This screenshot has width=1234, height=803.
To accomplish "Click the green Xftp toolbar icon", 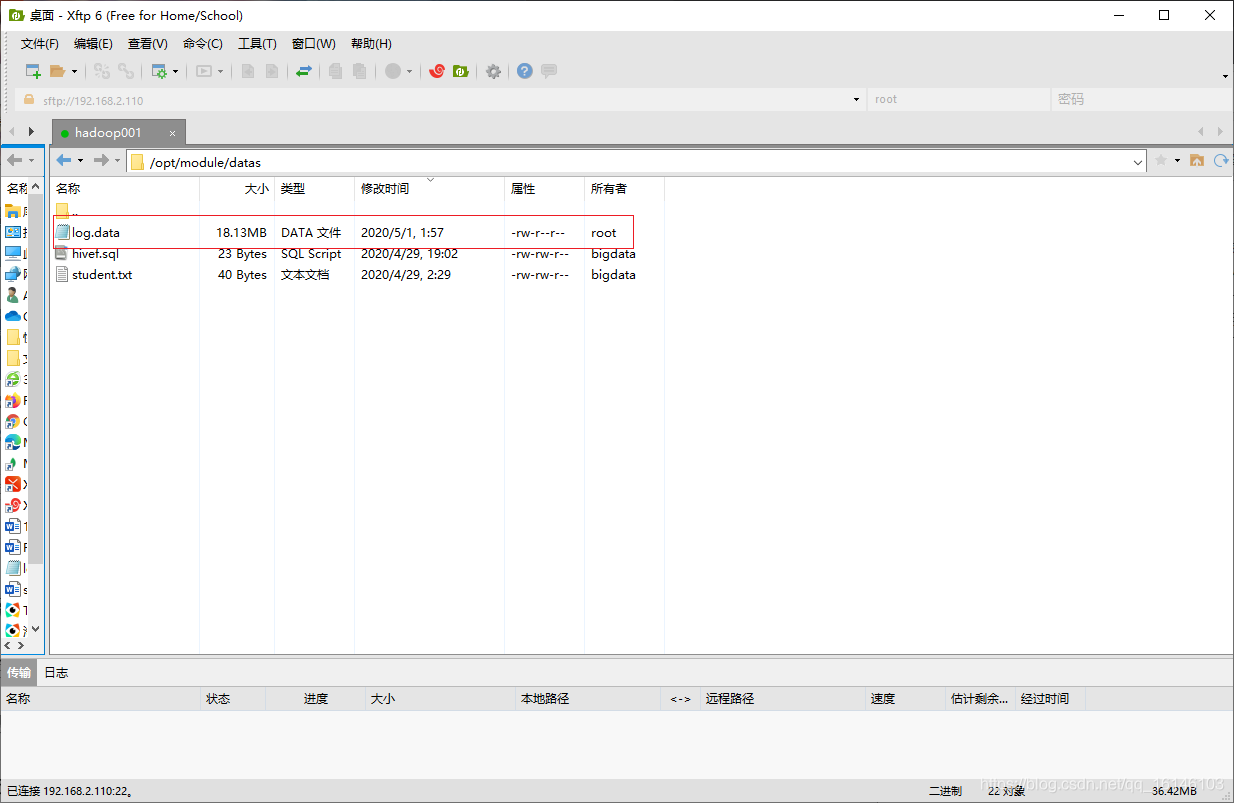I will pos(461,71).
